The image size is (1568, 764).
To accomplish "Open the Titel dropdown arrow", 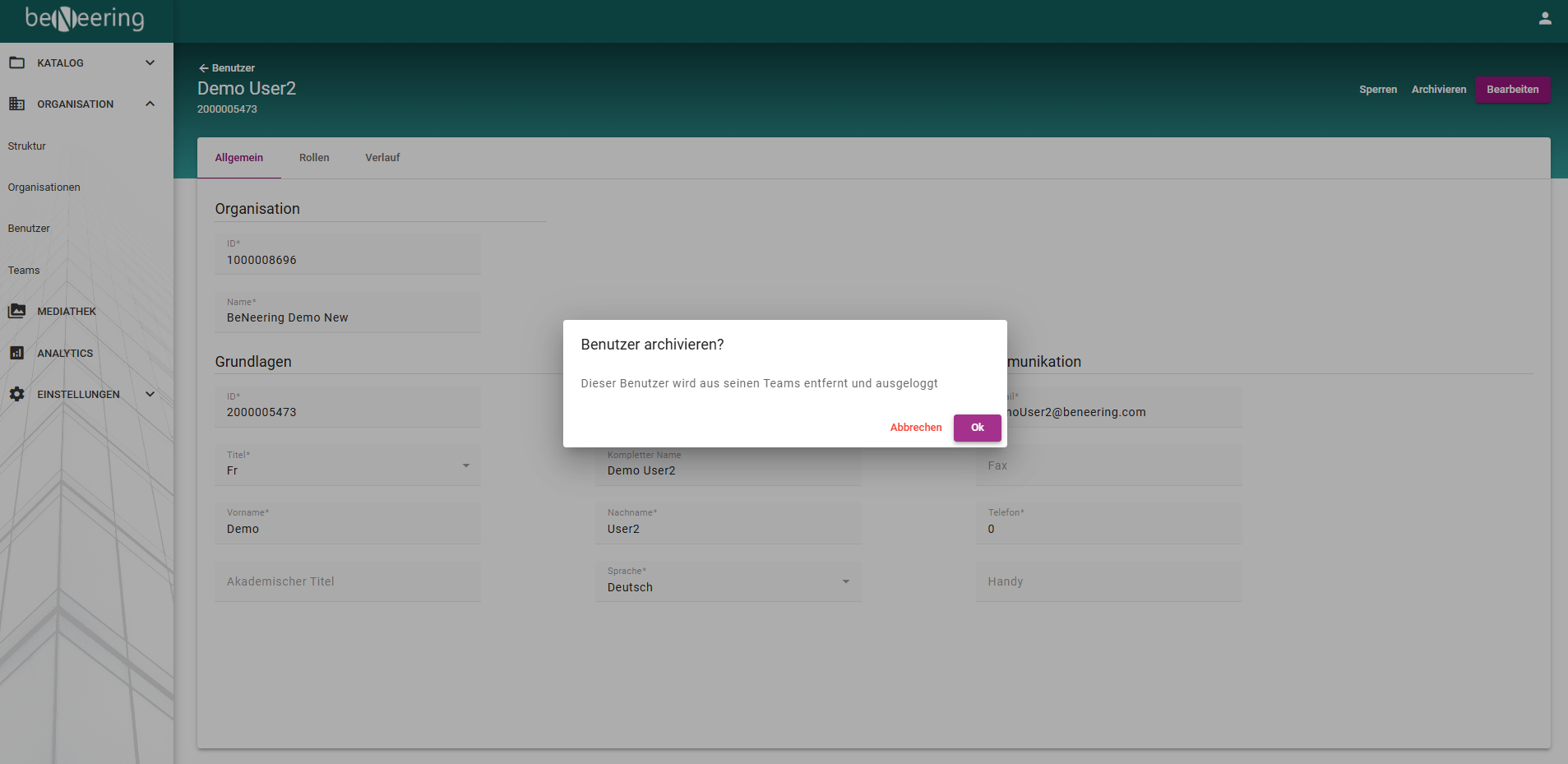I will [466, 465].
